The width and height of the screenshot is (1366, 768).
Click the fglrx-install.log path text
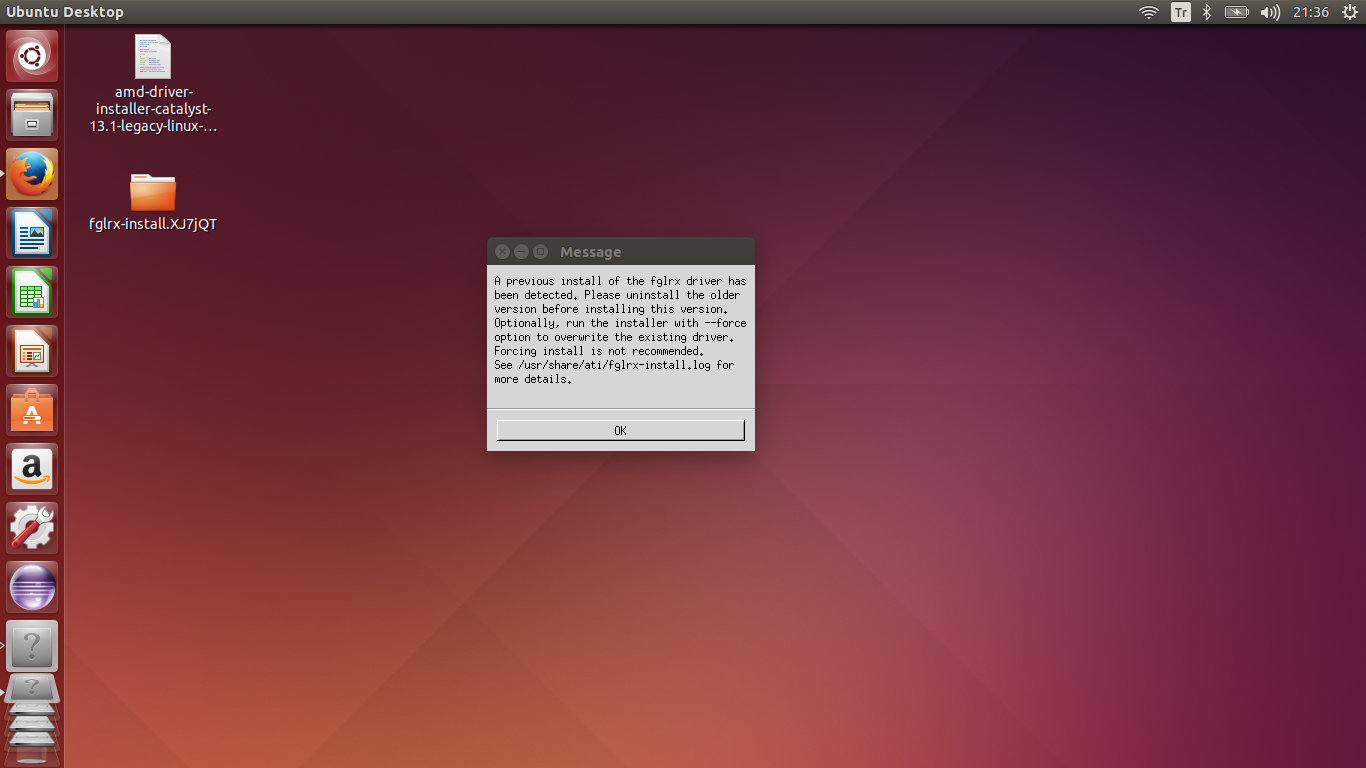tap(614, 365)
